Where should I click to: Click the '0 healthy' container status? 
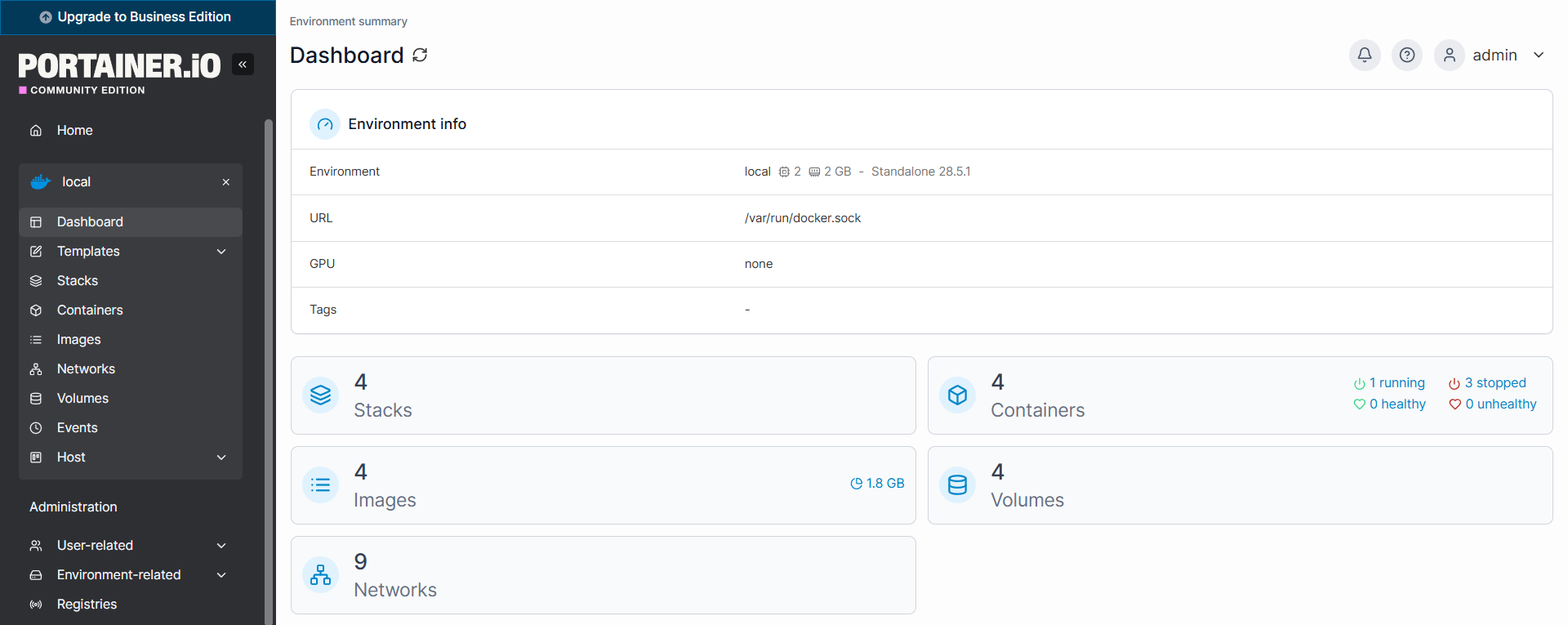[1389, 404]
